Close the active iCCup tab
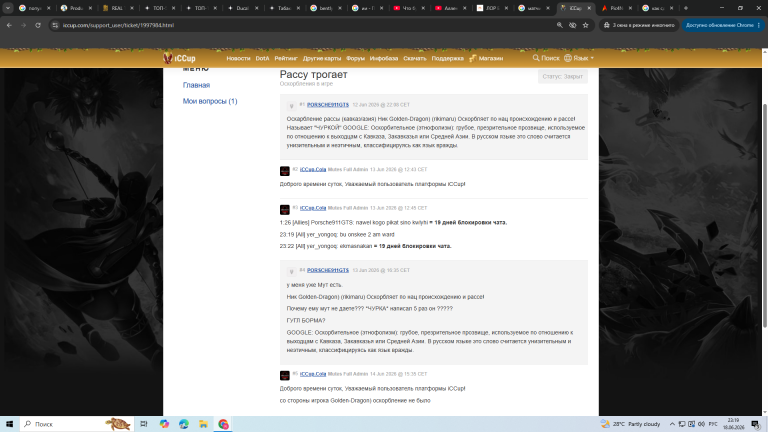 tap(589, 8)
